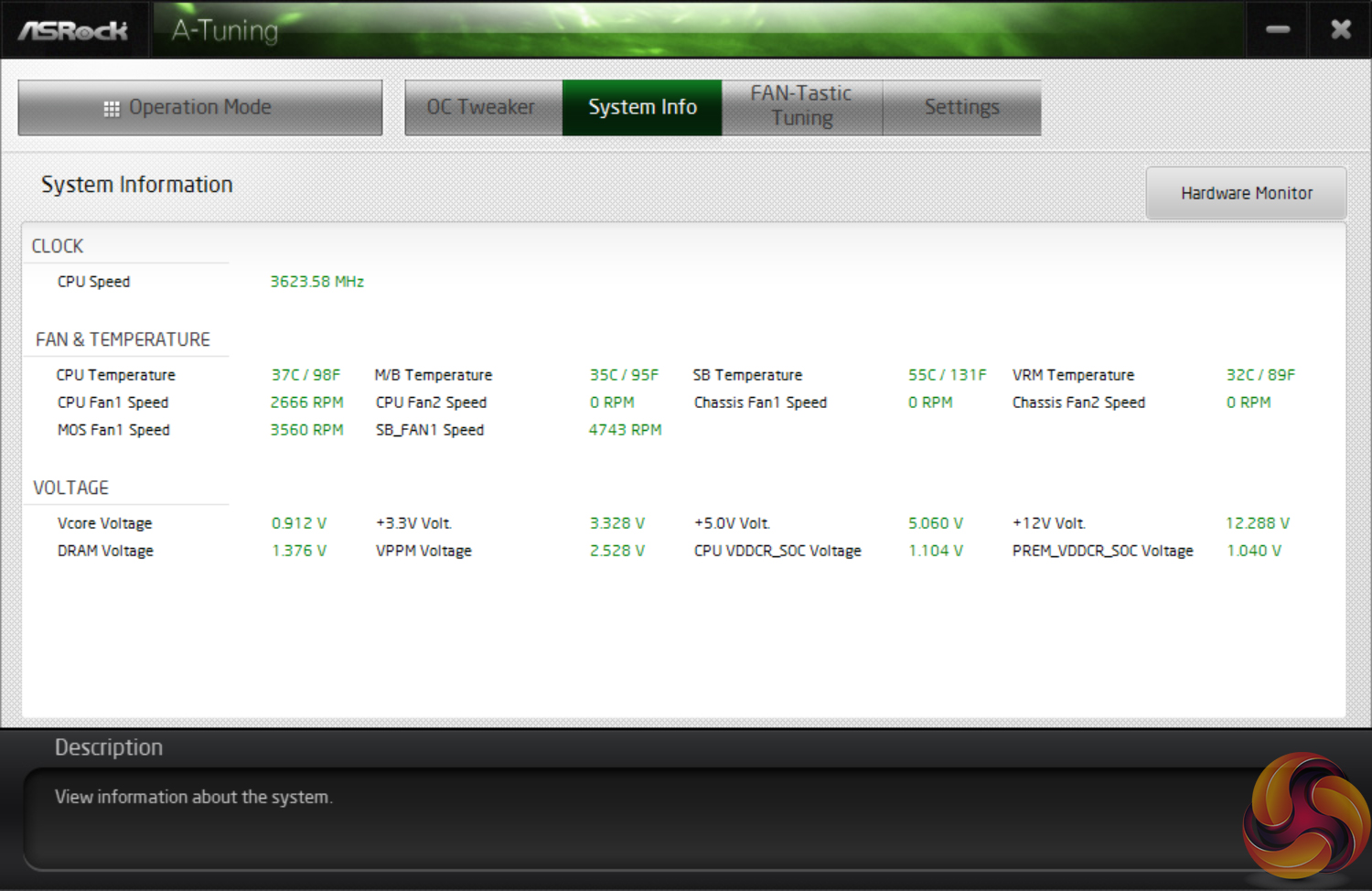Select the +5.0V Volt. label
Screen dimensions: 1372x891
click(732, 523)
